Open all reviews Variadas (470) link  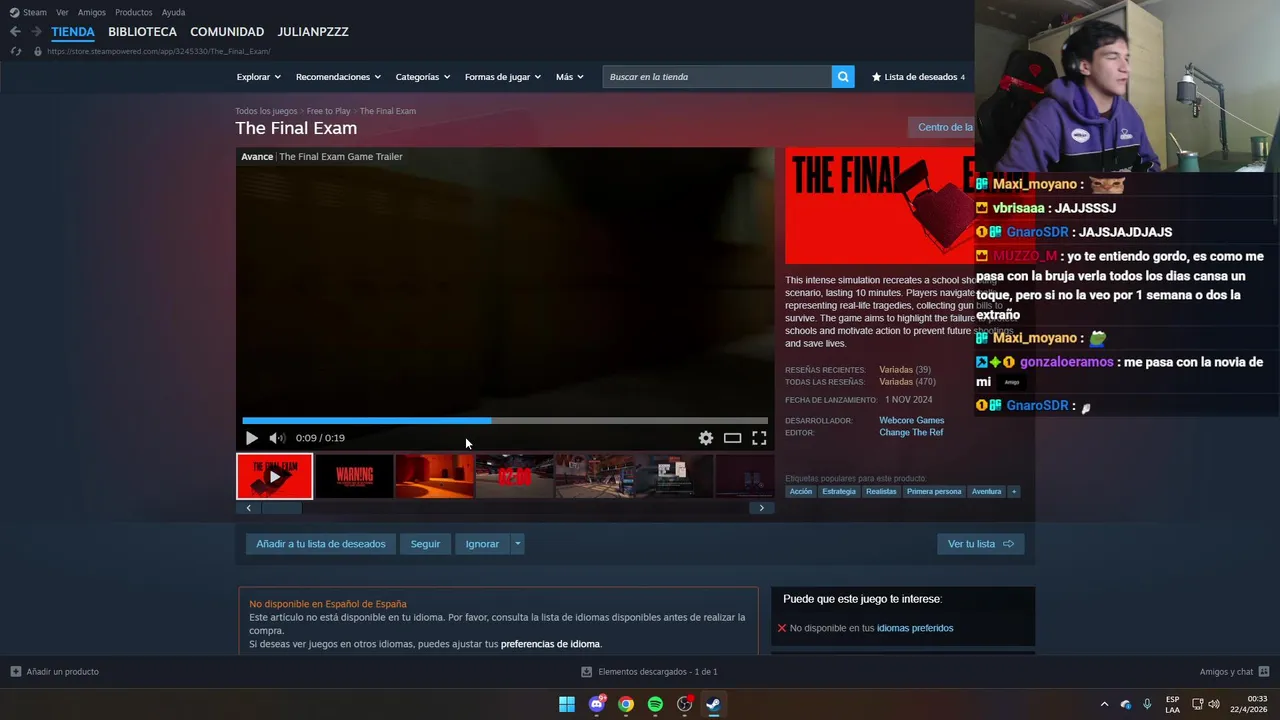tap(907, 382)
